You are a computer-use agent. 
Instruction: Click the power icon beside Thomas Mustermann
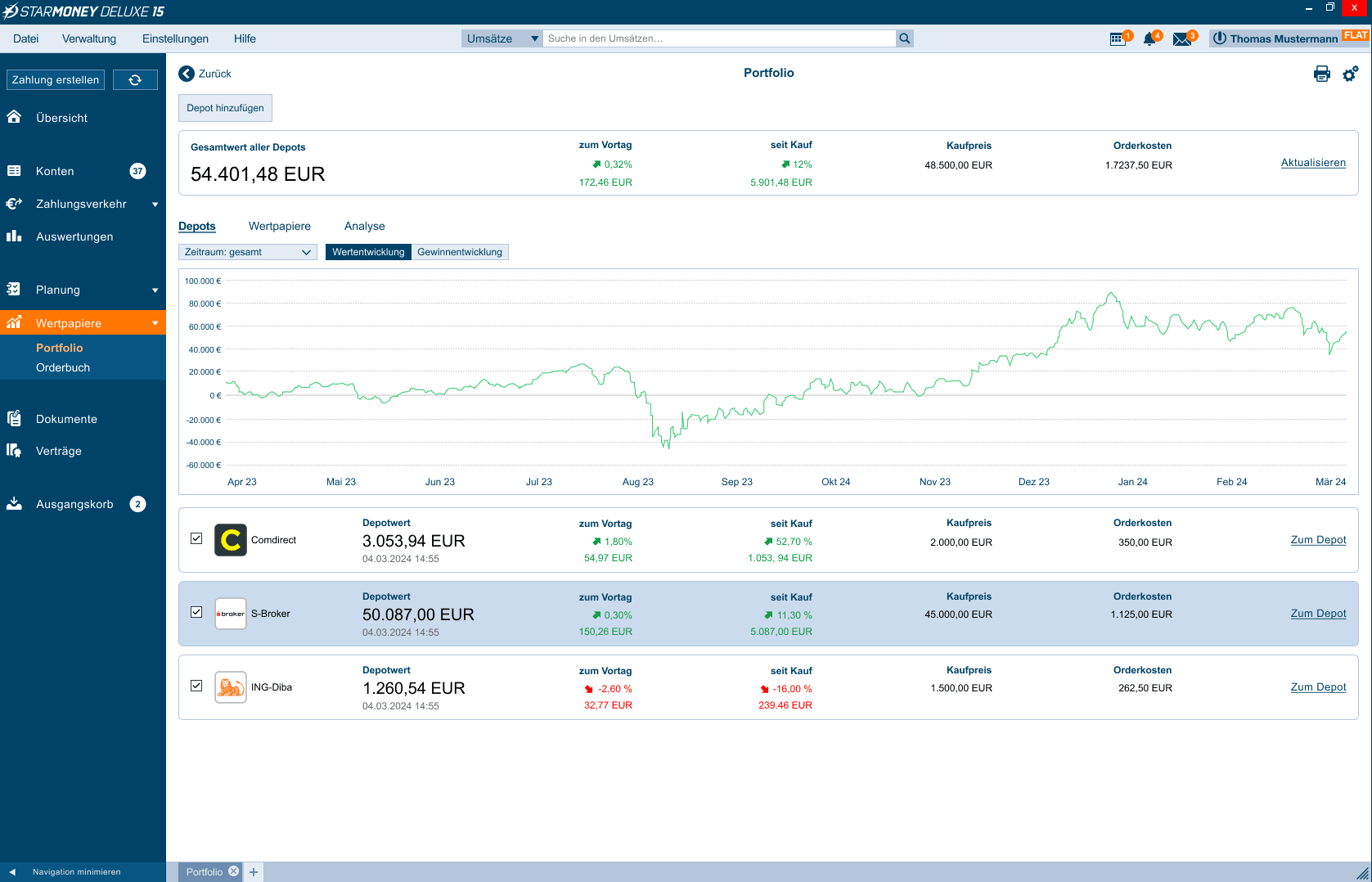(x=1219, y=38)
